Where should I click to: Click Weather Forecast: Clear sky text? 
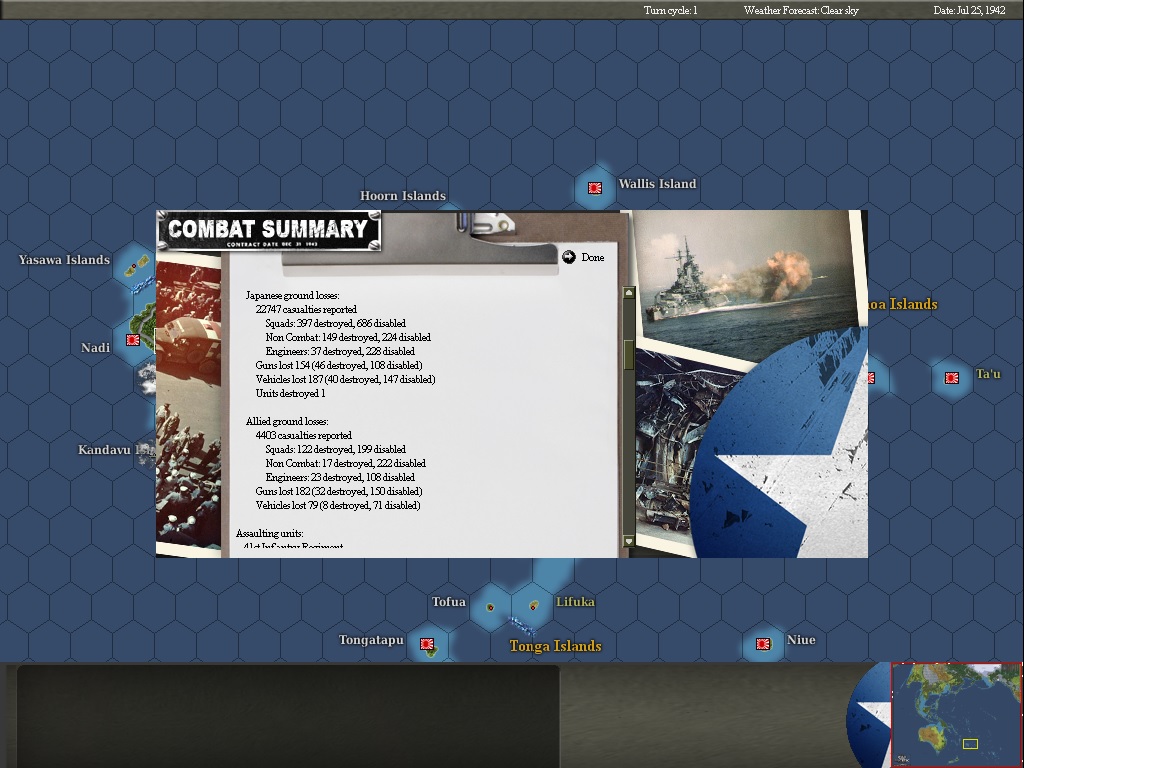(x=801, y=10)
